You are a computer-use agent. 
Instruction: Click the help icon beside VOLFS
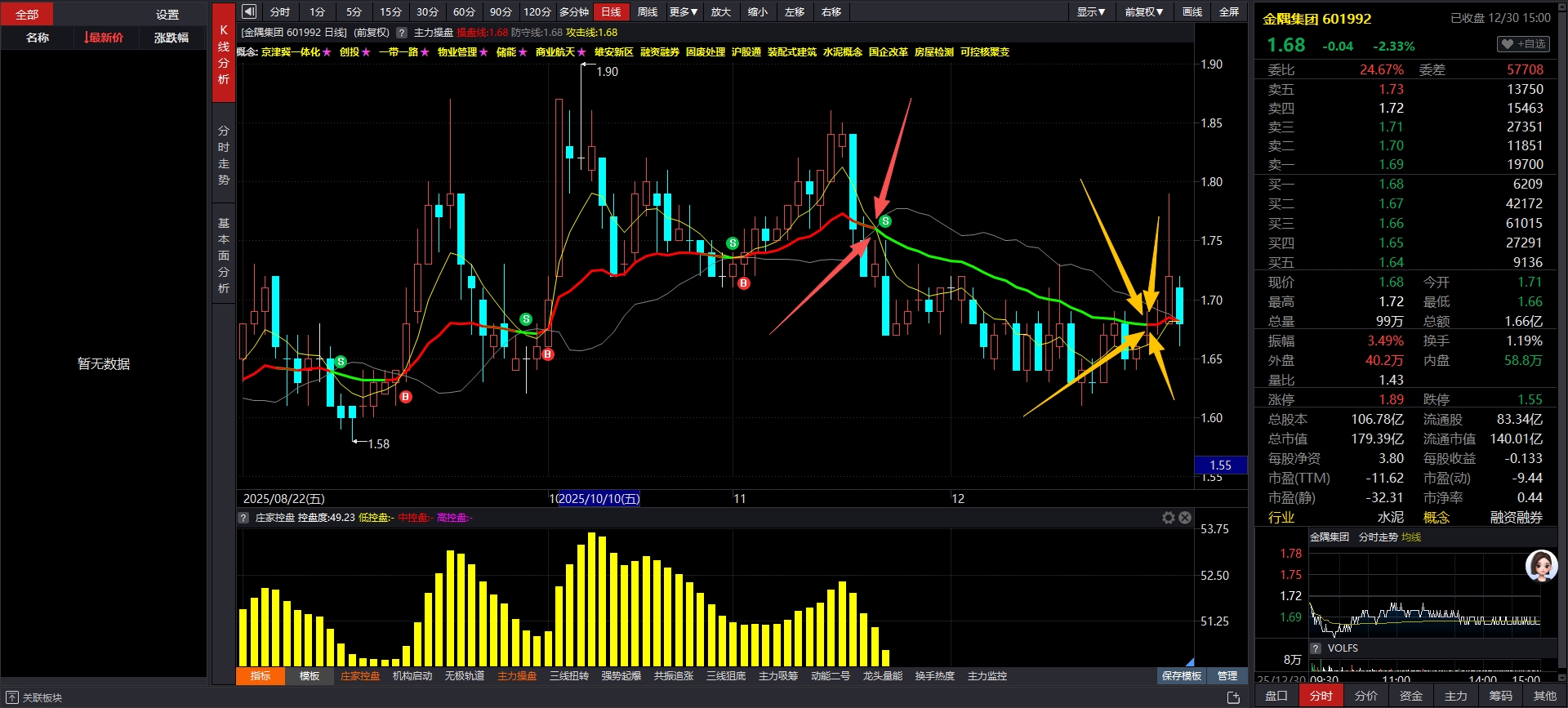(x=1316, y=648)
